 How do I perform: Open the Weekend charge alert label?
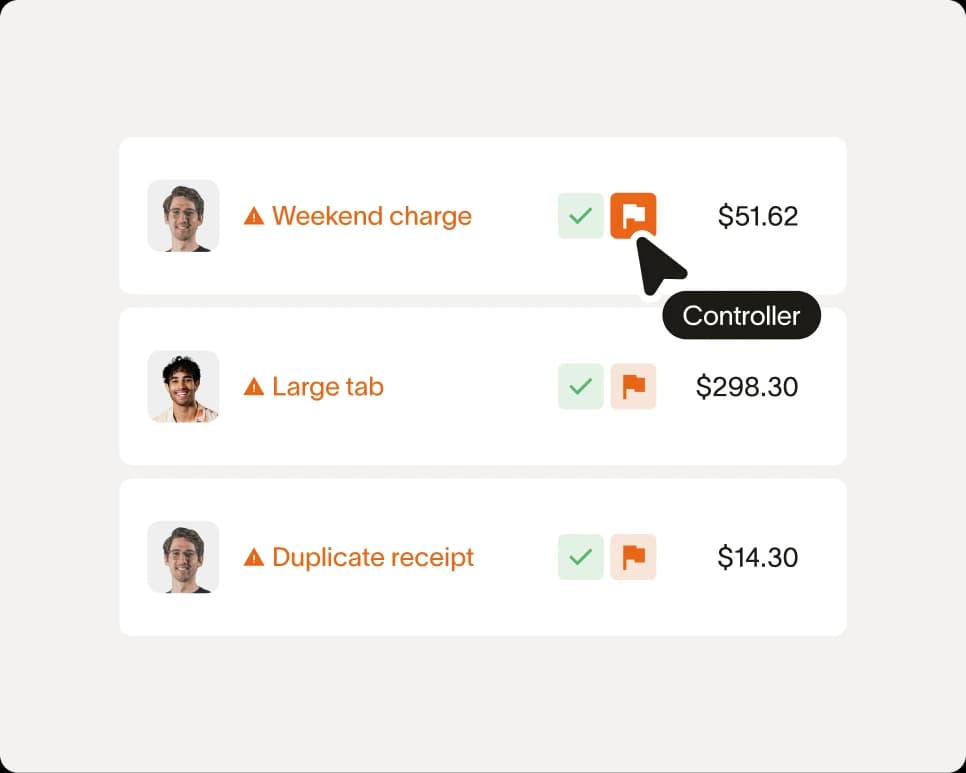point(371,216)
